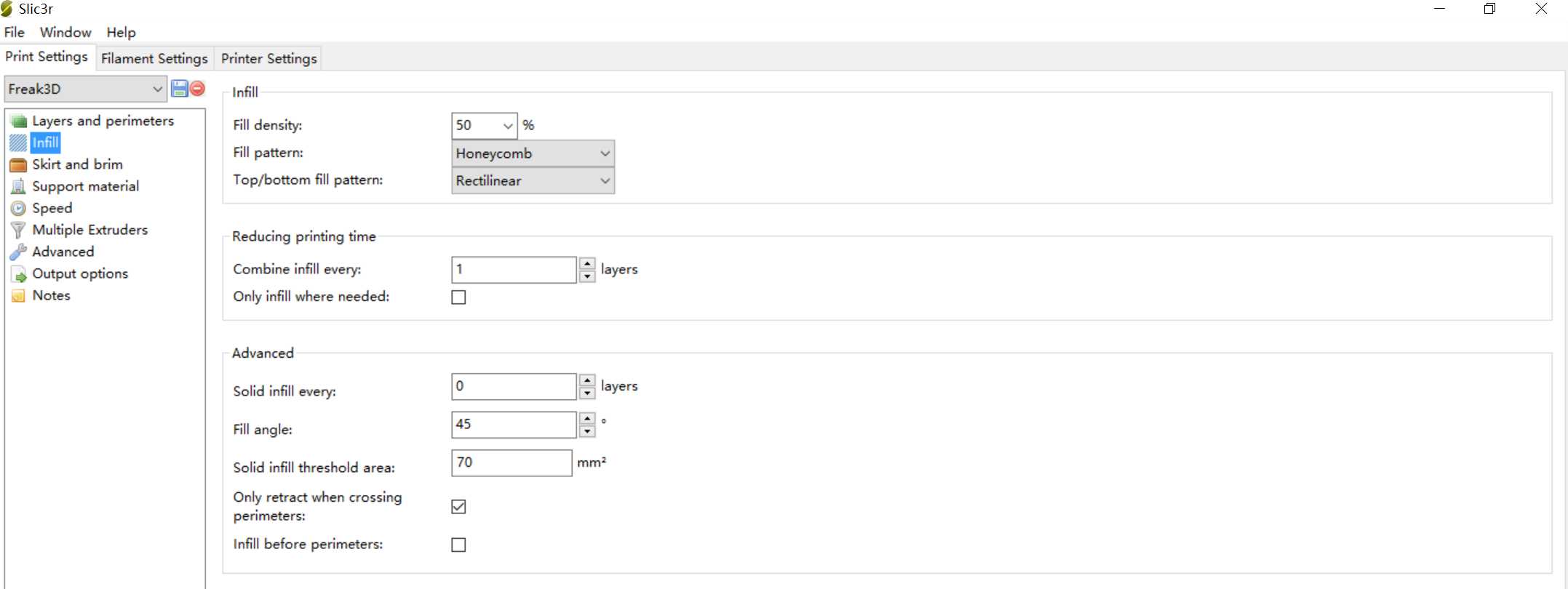The height and width of the screenshot is (589, 1568).
Task: Open the File menu
Action: (x=15, y=32)
